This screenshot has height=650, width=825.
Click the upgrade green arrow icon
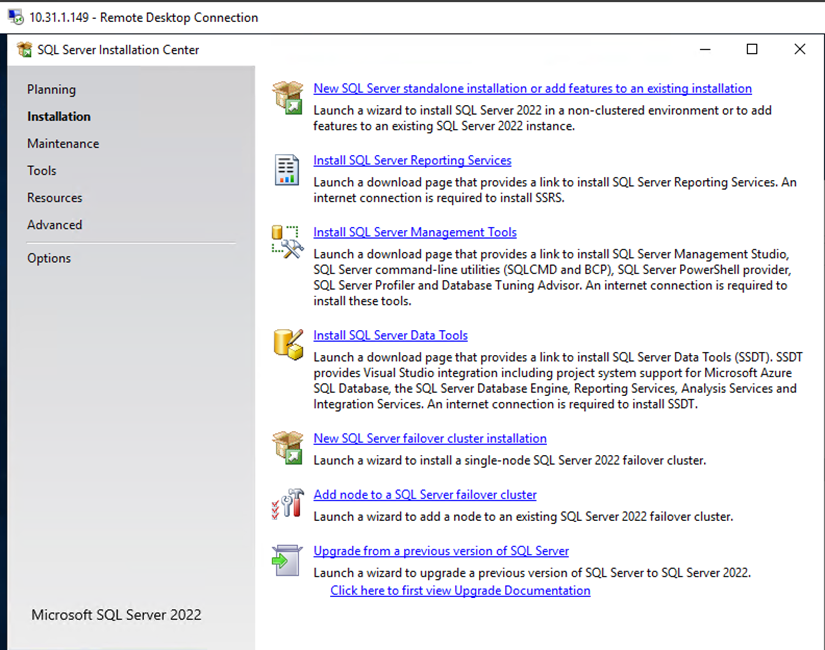pyautogui.click(x=287, y=560)
